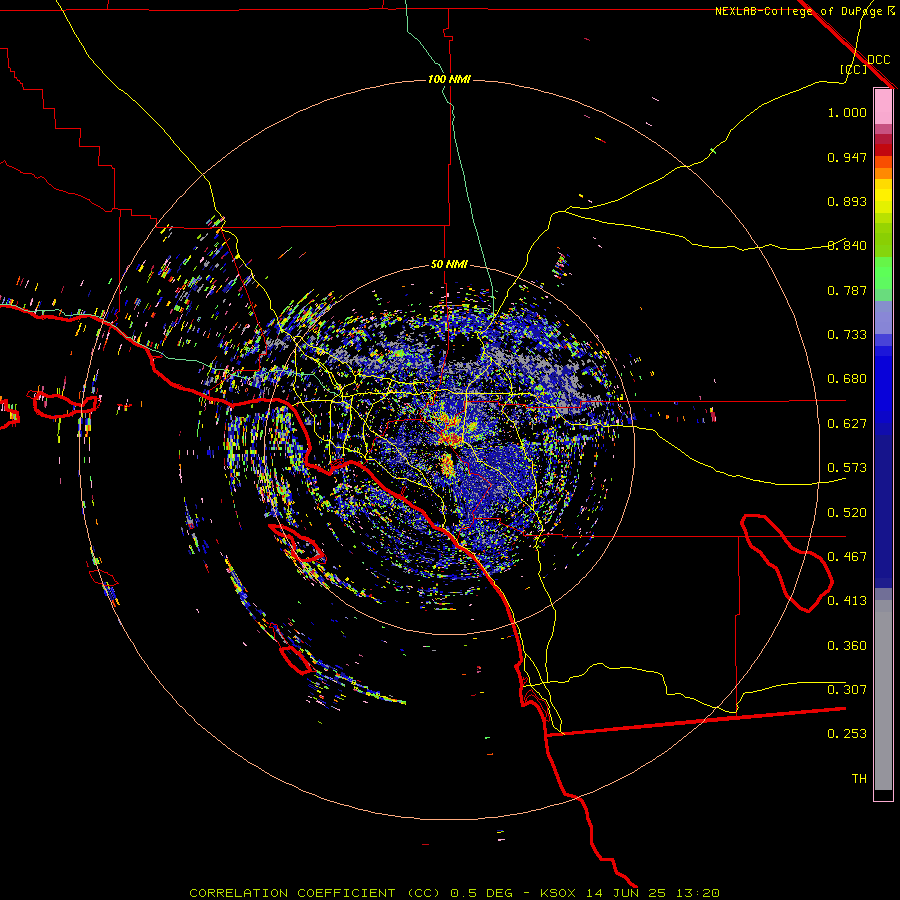Click the 0.947 scale value
The height and width of the screenshot is (900, 900).
click(x=847, y=157)
